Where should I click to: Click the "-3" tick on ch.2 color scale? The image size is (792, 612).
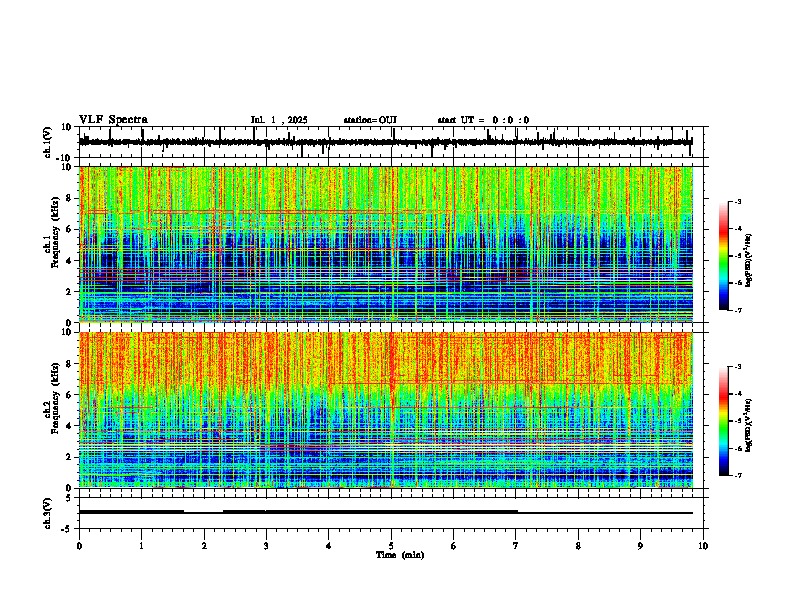coord(737,367)
